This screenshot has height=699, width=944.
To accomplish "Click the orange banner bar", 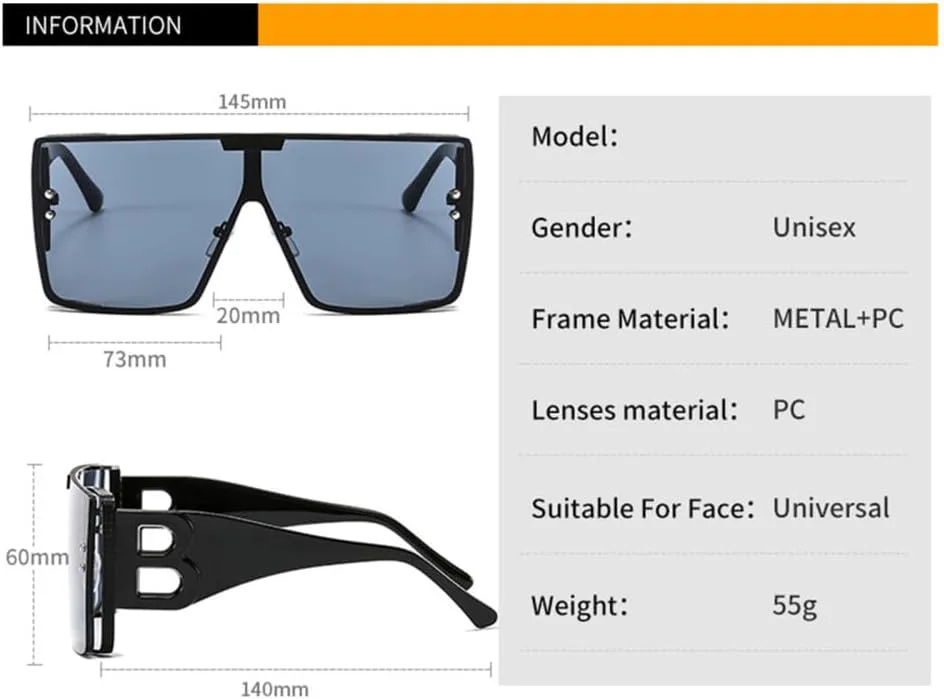I will pyautogui.click(x=600, y=24).
